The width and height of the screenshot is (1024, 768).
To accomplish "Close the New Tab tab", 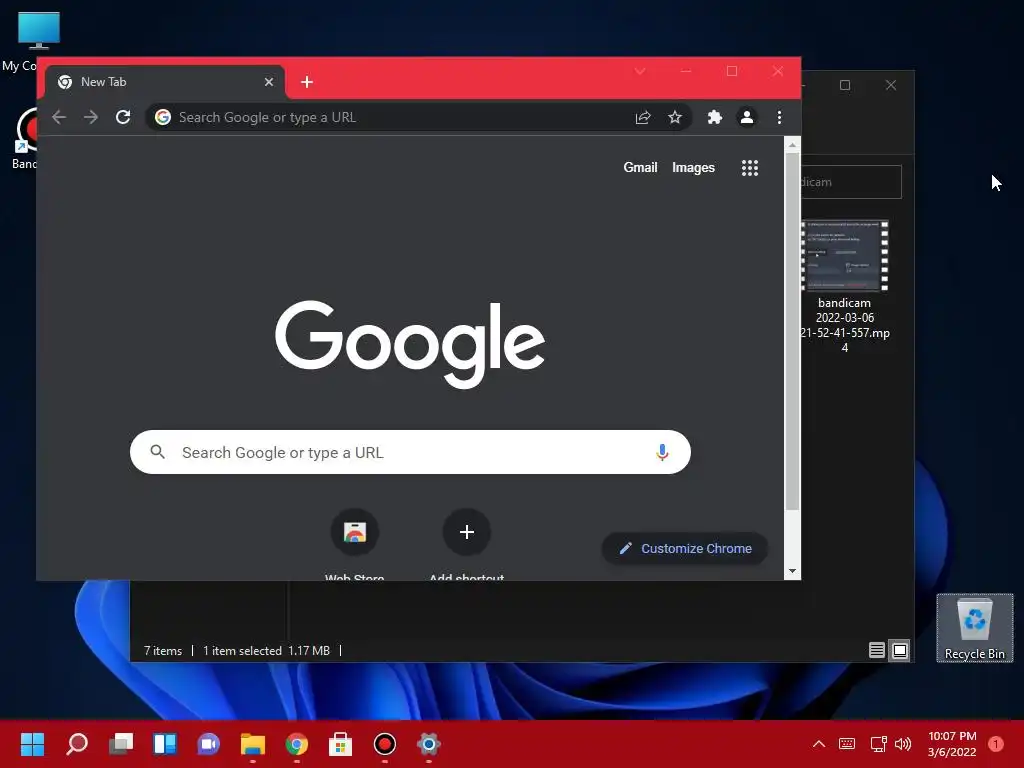I will (x=268, y=82).
